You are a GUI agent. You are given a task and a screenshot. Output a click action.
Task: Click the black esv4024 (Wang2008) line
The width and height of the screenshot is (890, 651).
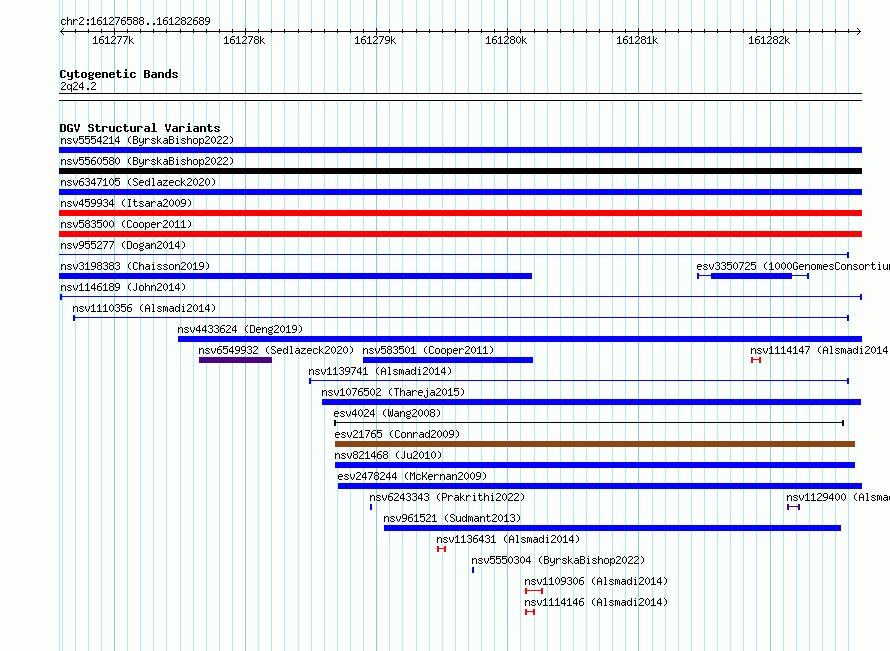(589, 423)
